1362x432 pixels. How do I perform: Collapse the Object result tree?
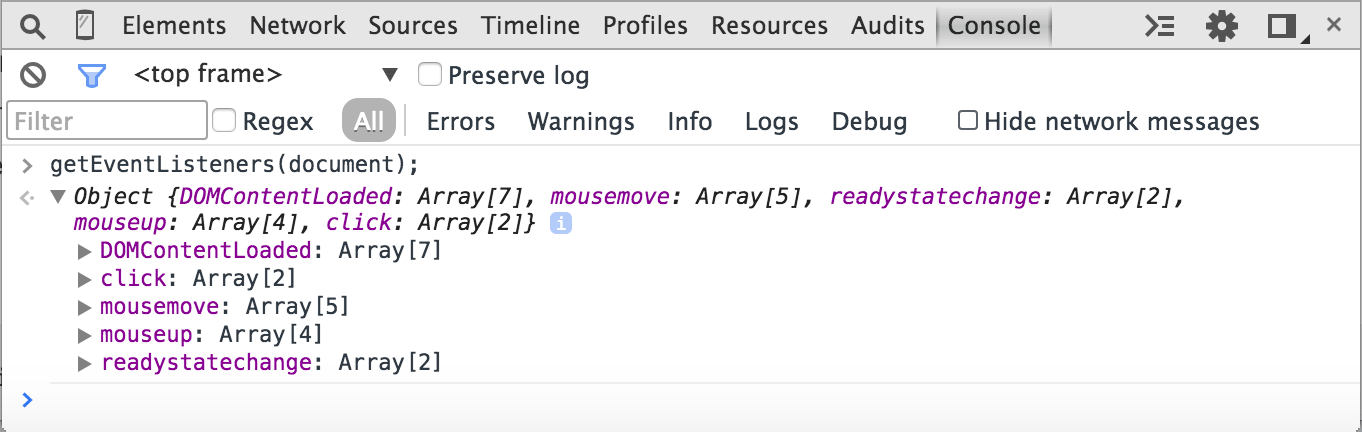[x=58, y=197]
